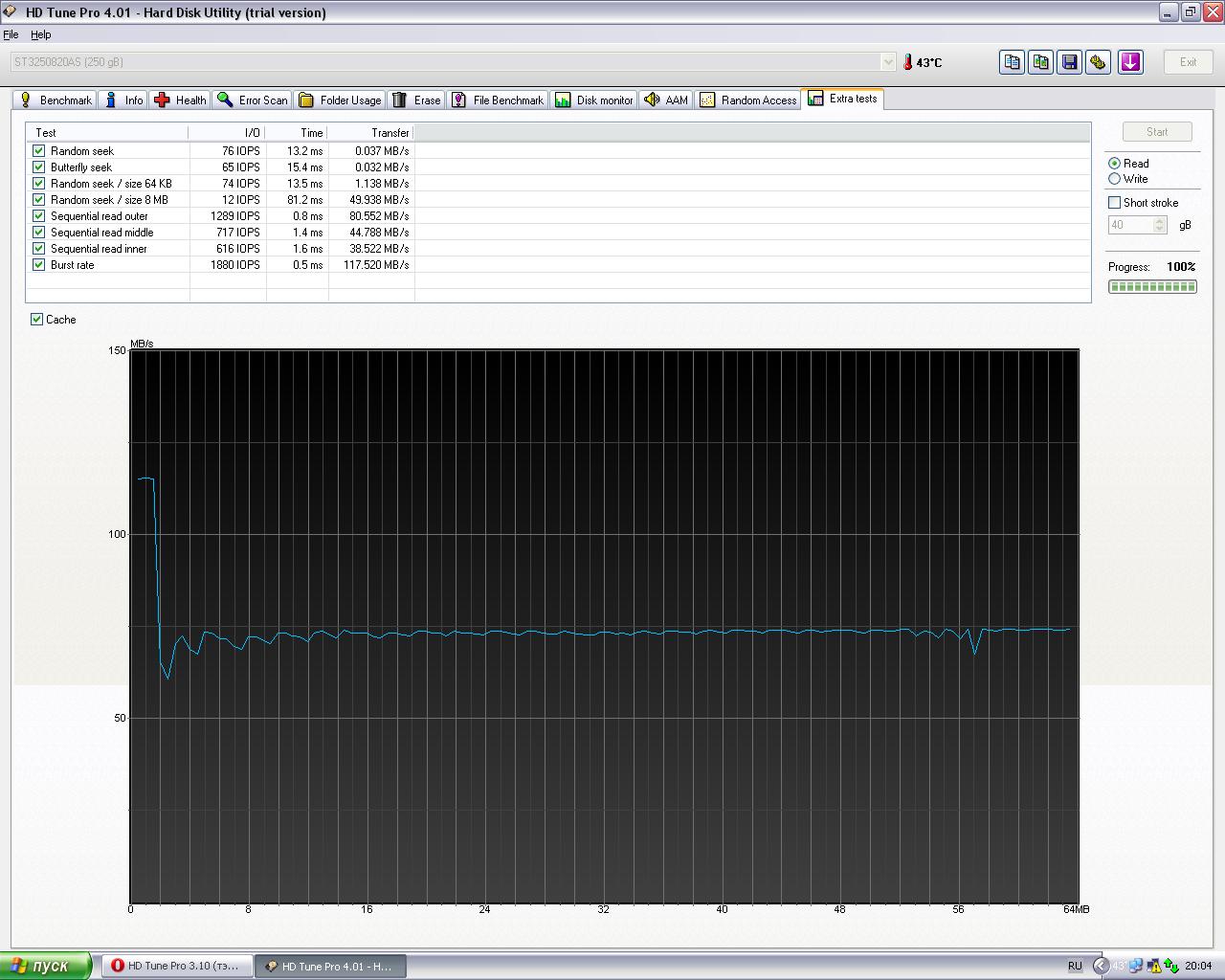This screenshot has height=980, width=1225.
Task: Switch to the AAM tab
Action: [x=666, y=100]
